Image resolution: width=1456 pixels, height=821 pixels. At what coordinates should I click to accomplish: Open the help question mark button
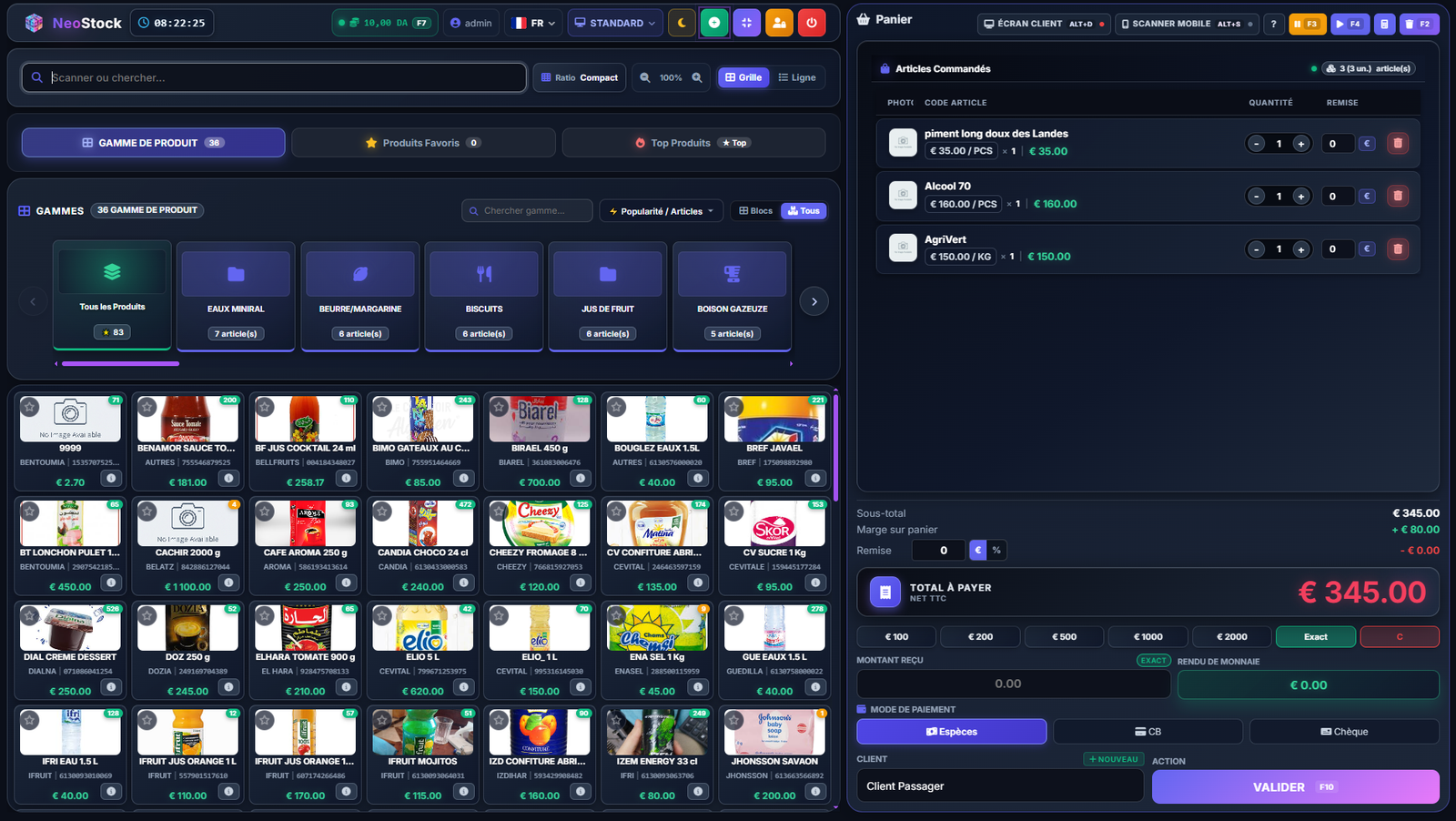[x=1273, y=24]
